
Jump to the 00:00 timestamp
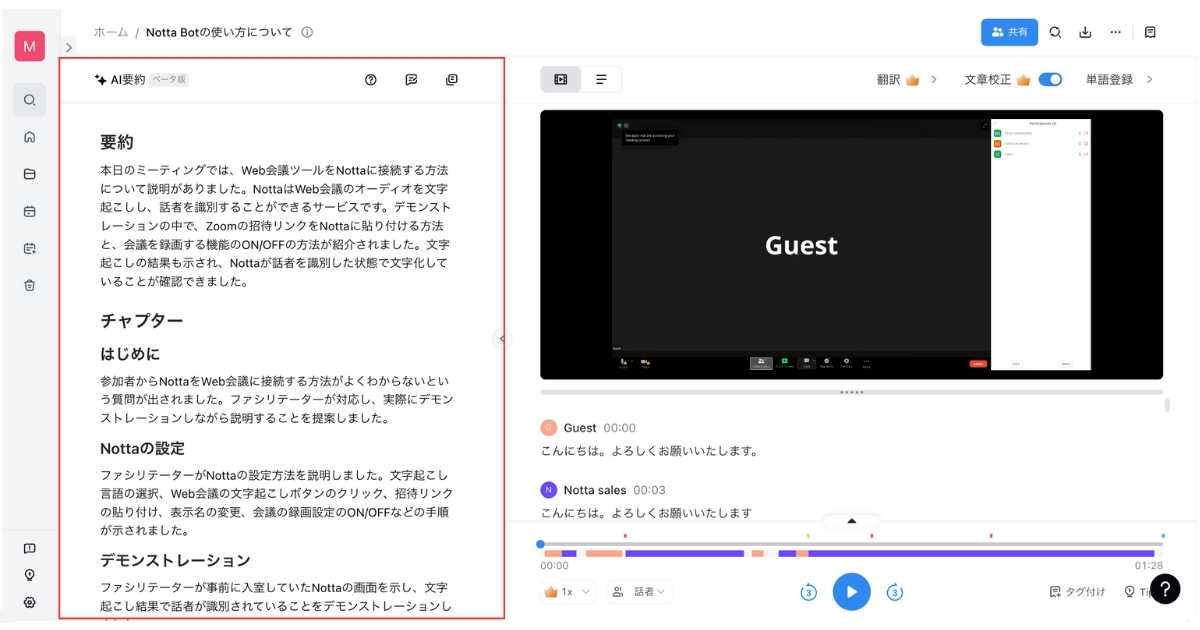(620, 428)
